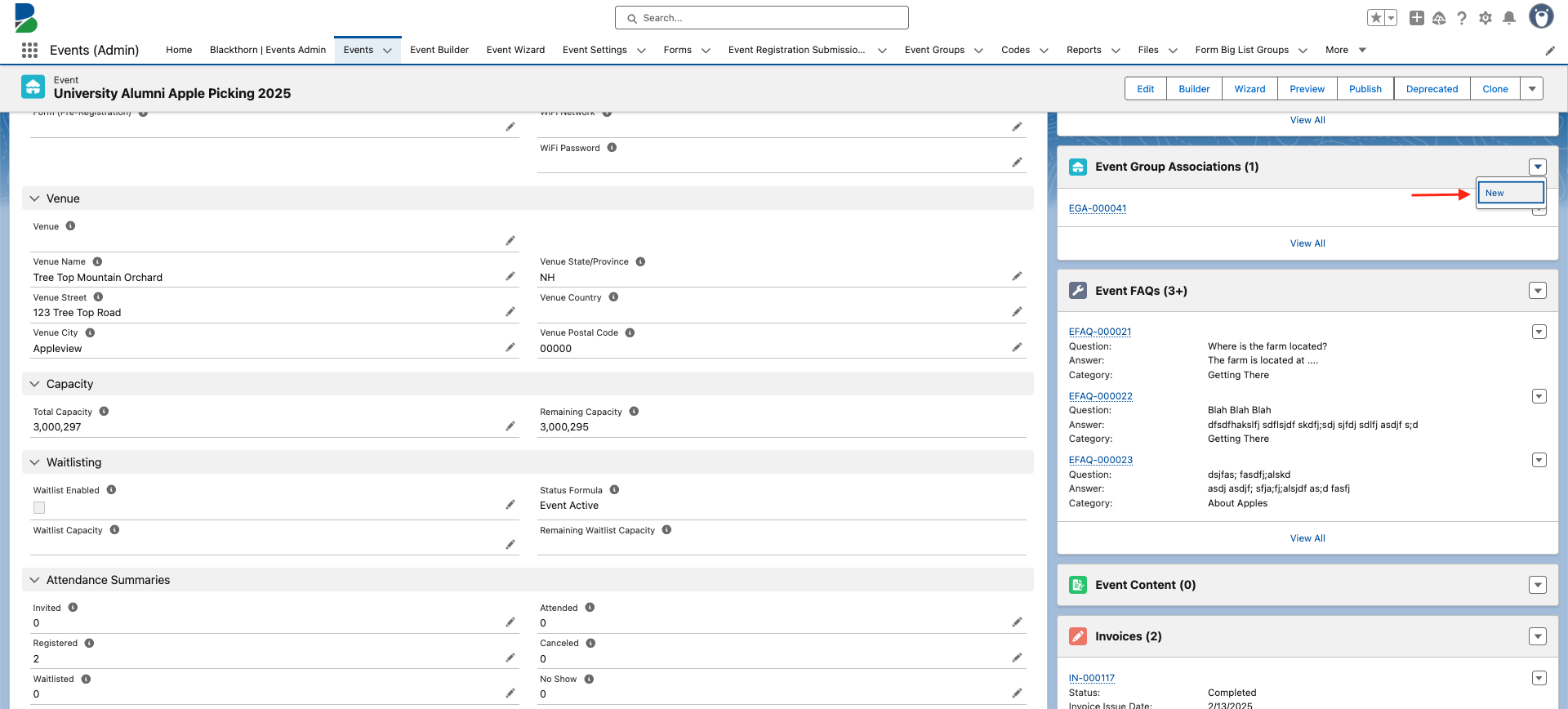Screen dimensions: 1568x709
Task: Edit the Venue State/Province pencil
Action: 1017,276
